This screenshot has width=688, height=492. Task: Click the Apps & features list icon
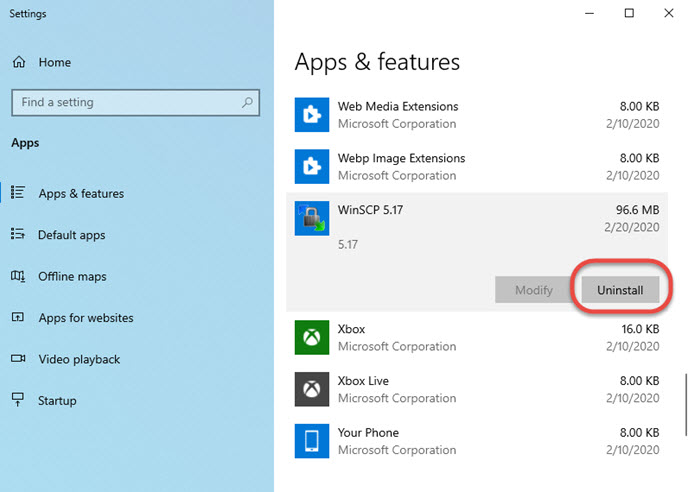(x=18, y=192)
